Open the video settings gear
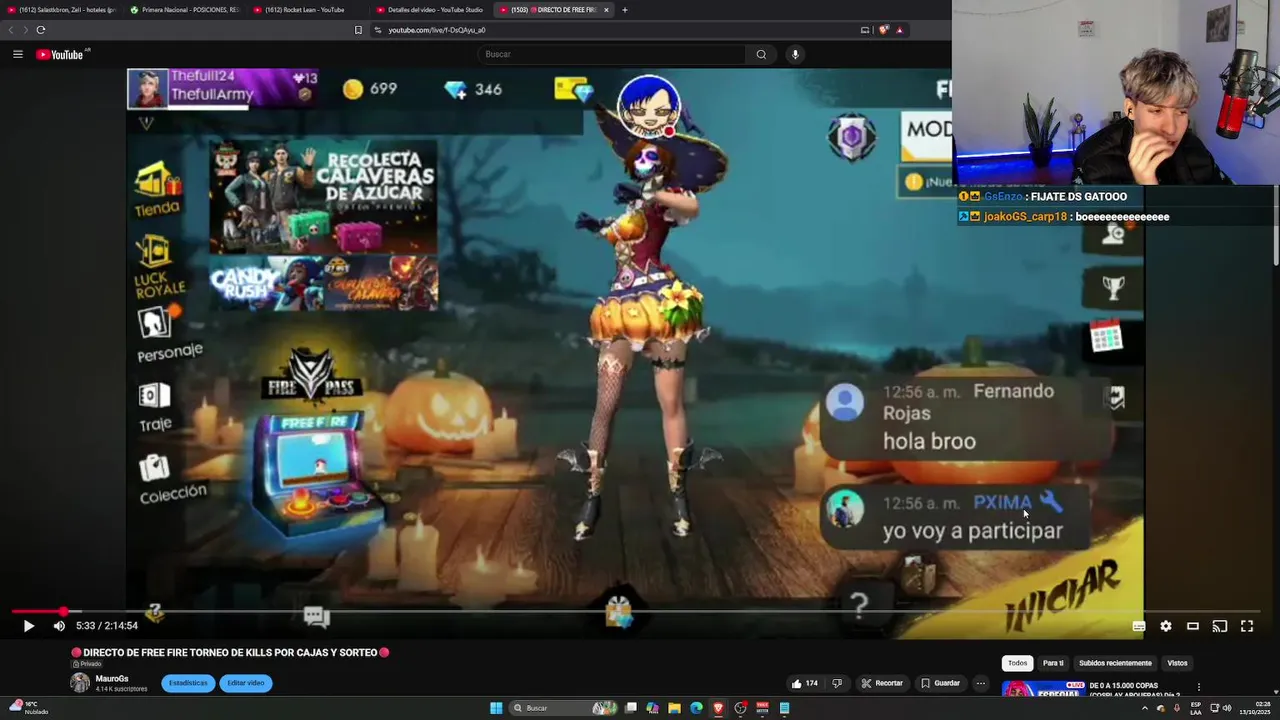The width and height of the screenshot is (1280, 720). 1166,626
